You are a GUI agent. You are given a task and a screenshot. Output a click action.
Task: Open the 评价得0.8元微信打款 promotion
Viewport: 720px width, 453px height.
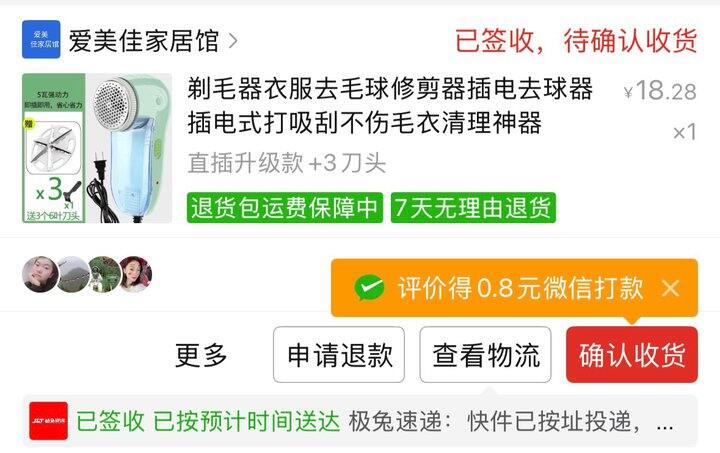pyautogui.click(x=514, y=288)
